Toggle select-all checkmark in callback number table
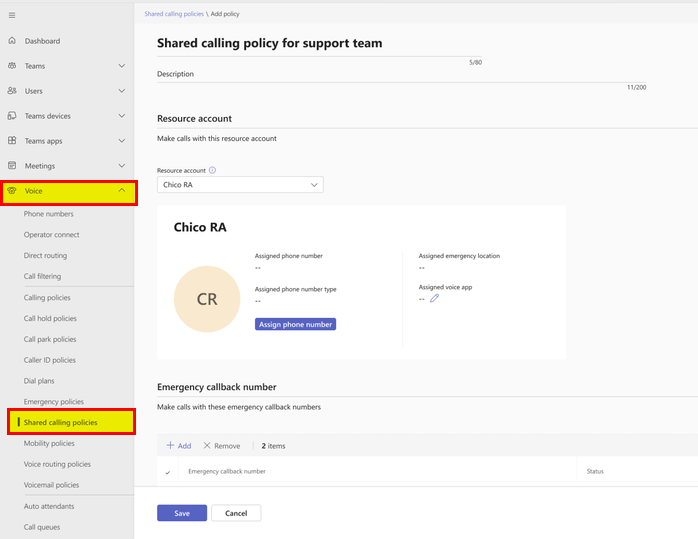The width and height of the screenshot is (698, 539). tap(167, 471)
